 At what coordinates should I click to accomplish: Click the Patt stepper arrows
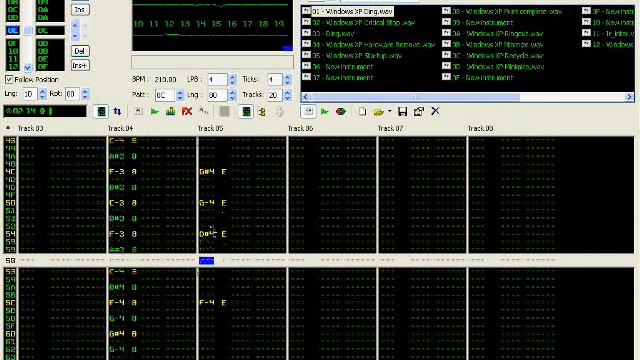pyautogui.click(x=180, y=95)
